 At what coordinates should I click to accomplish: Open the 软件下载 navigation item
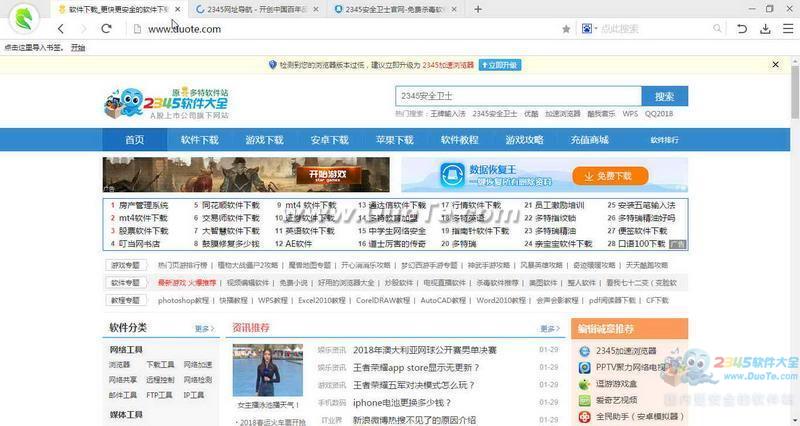pyautogui.click(x=199, y=140)
